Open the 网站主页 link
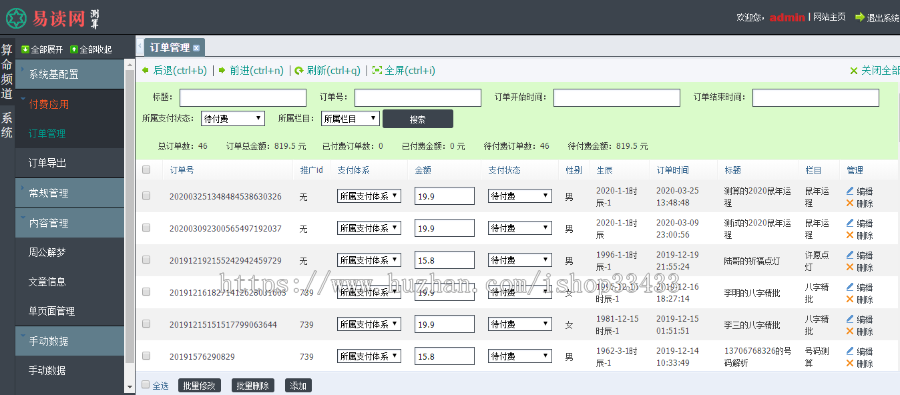This screenshot has width=900, height=395. (829, 17)
